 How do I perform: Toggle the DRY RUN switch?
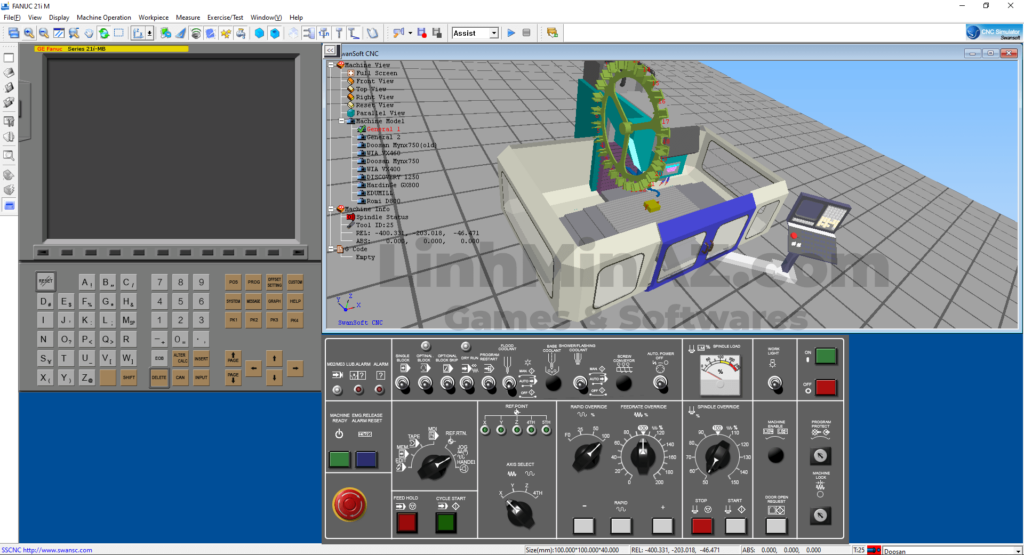467,385
